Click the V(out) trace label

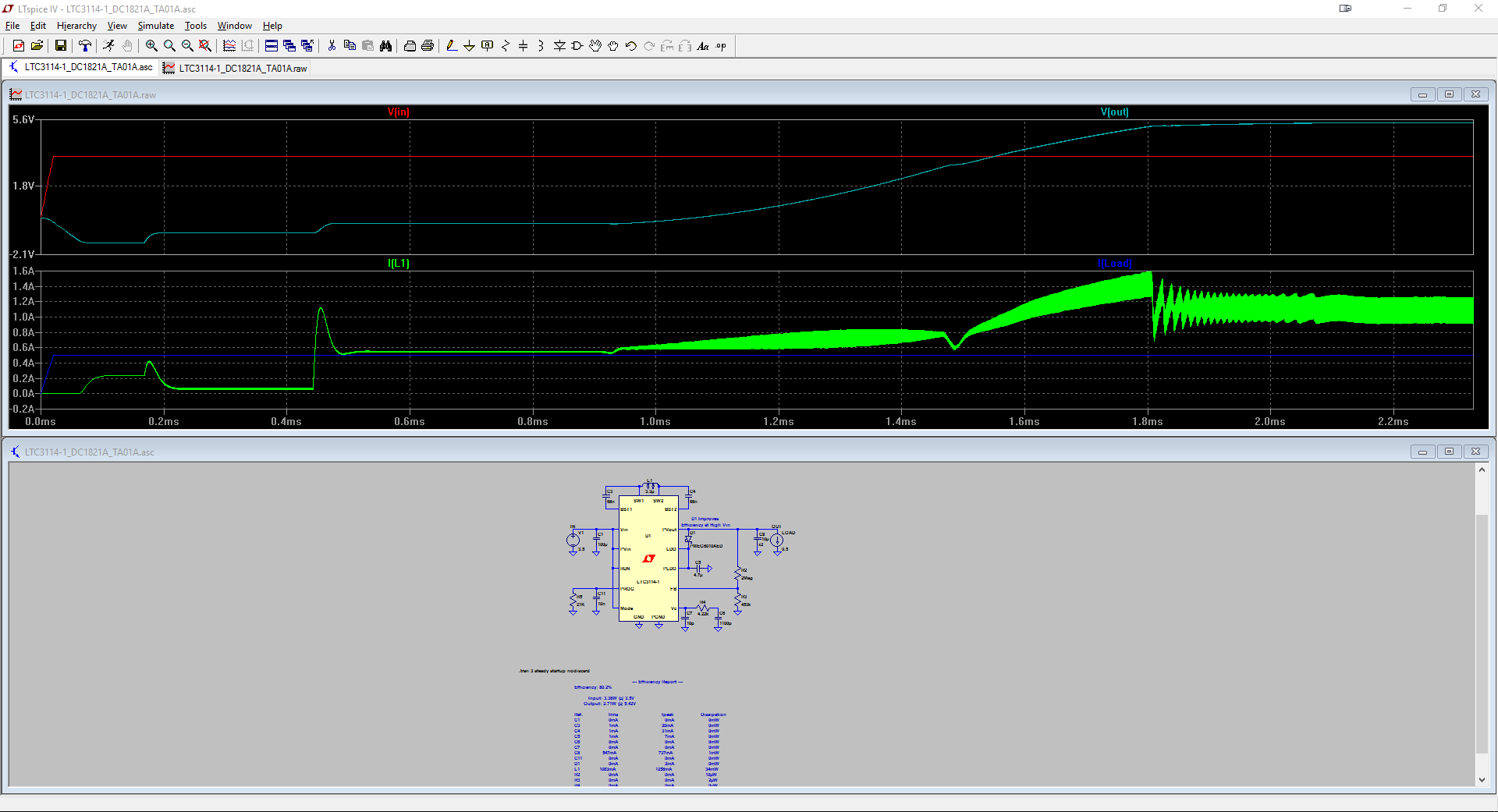coord(1114,112)
